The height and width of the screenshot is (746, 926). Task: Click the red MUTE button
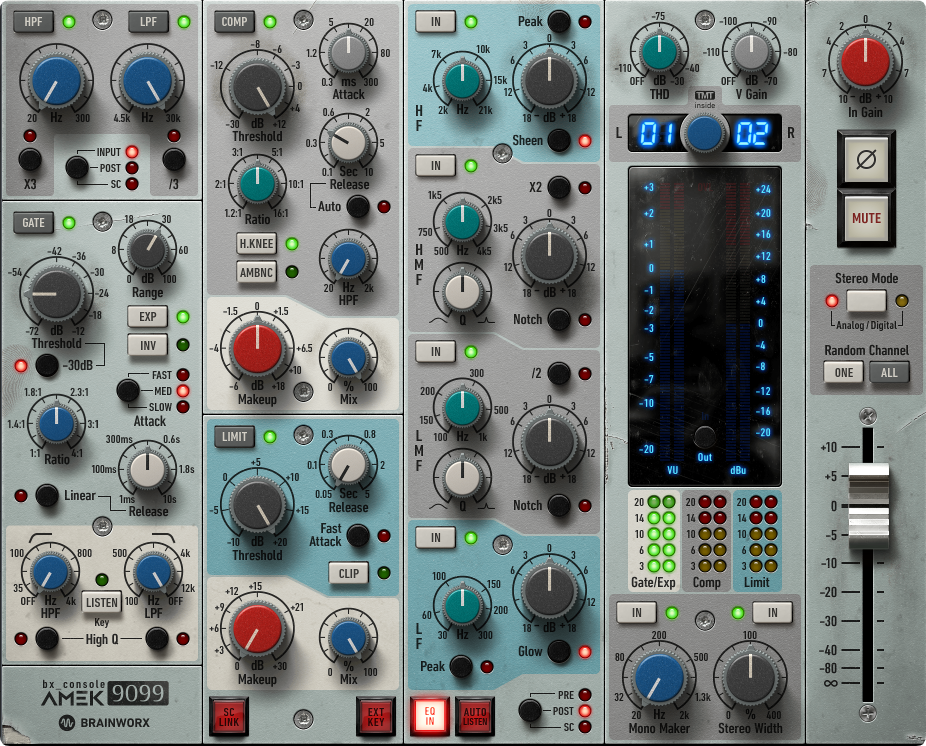pyautogui.click(x=866, y=218)
